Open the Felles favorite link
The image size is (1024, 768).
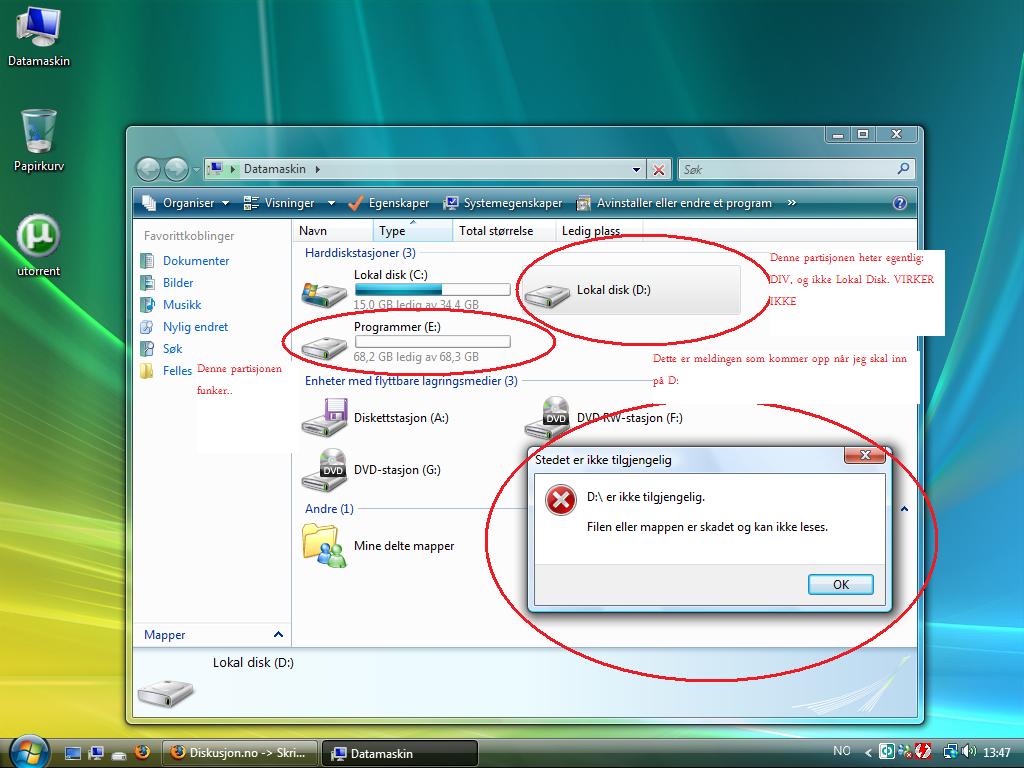[177, 371]
